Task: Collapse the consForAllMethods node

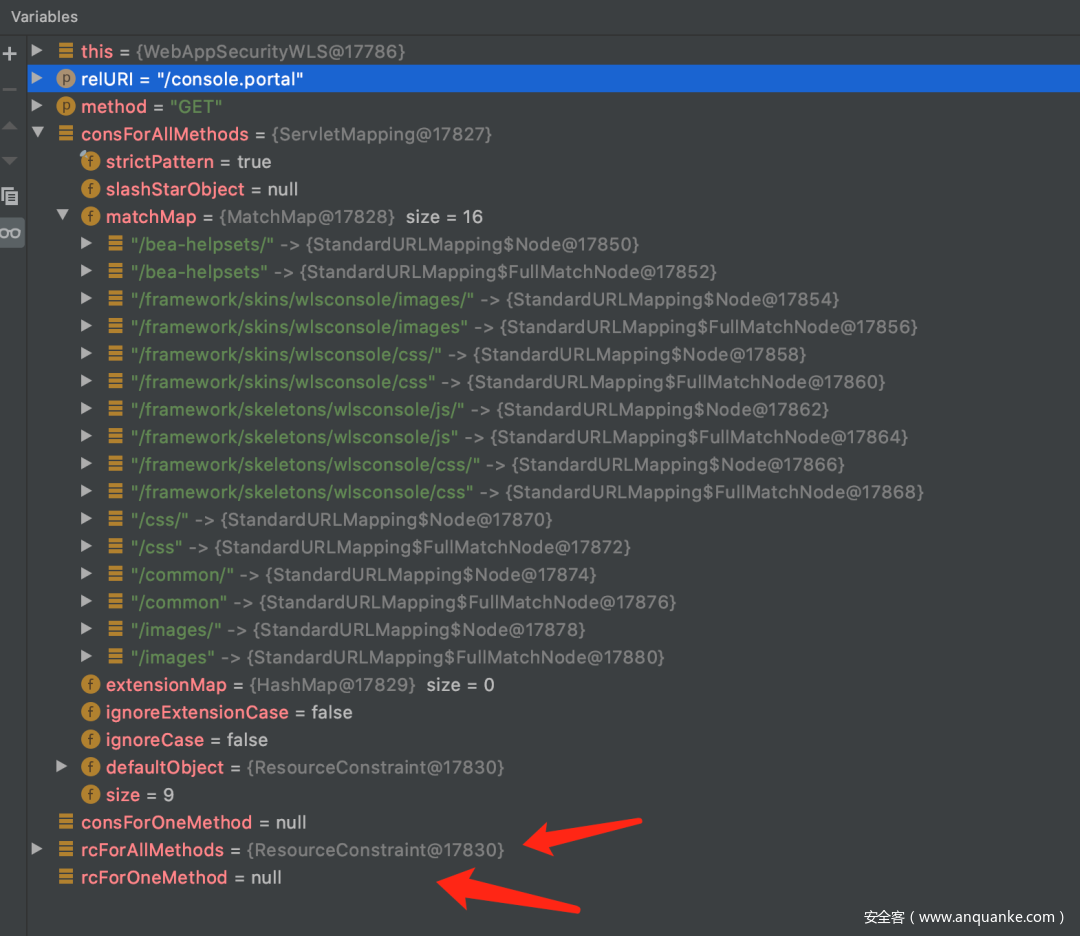Action: click(x=37, y=134)
